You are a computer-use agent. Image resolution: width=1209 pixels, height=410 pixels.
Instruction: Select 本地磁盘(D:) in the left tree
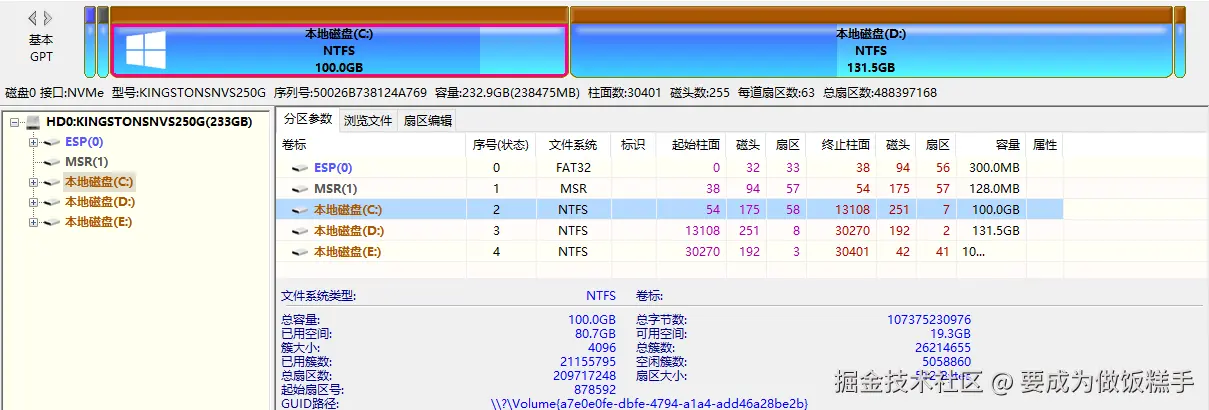[x=99, y=202]
